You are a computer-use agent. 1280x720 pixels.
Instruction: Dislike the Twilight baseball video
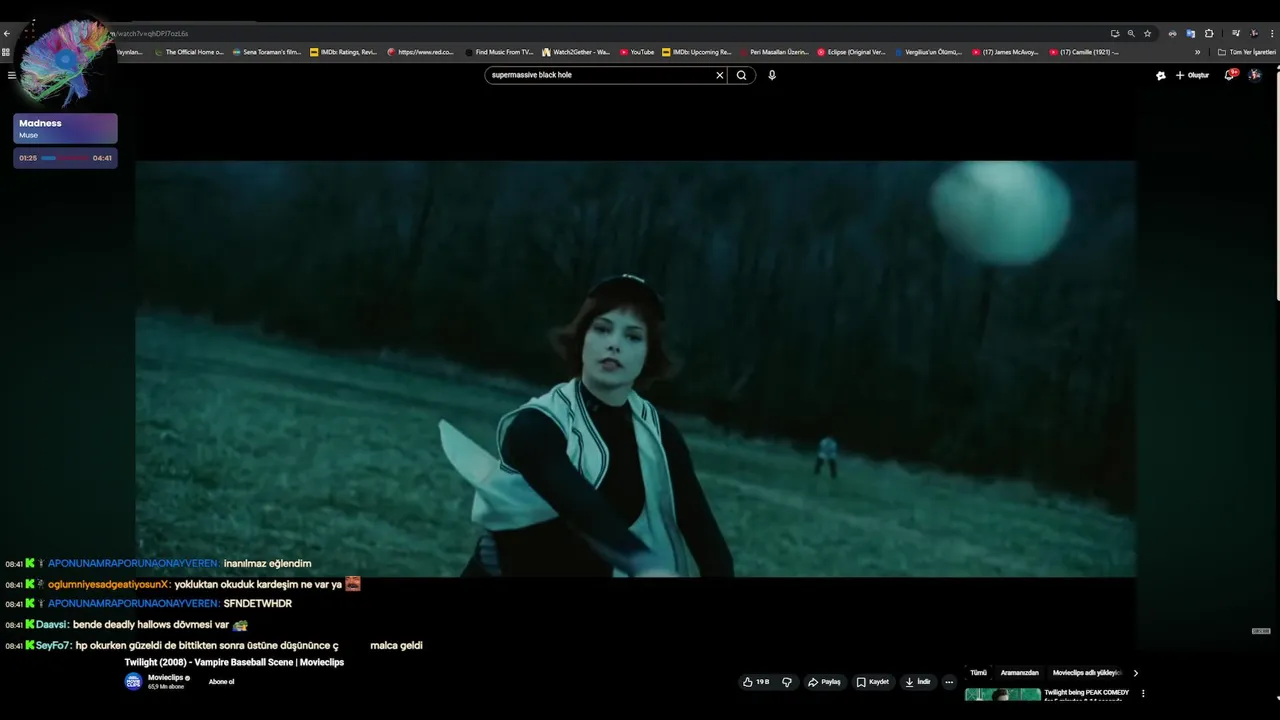(787, 682)
